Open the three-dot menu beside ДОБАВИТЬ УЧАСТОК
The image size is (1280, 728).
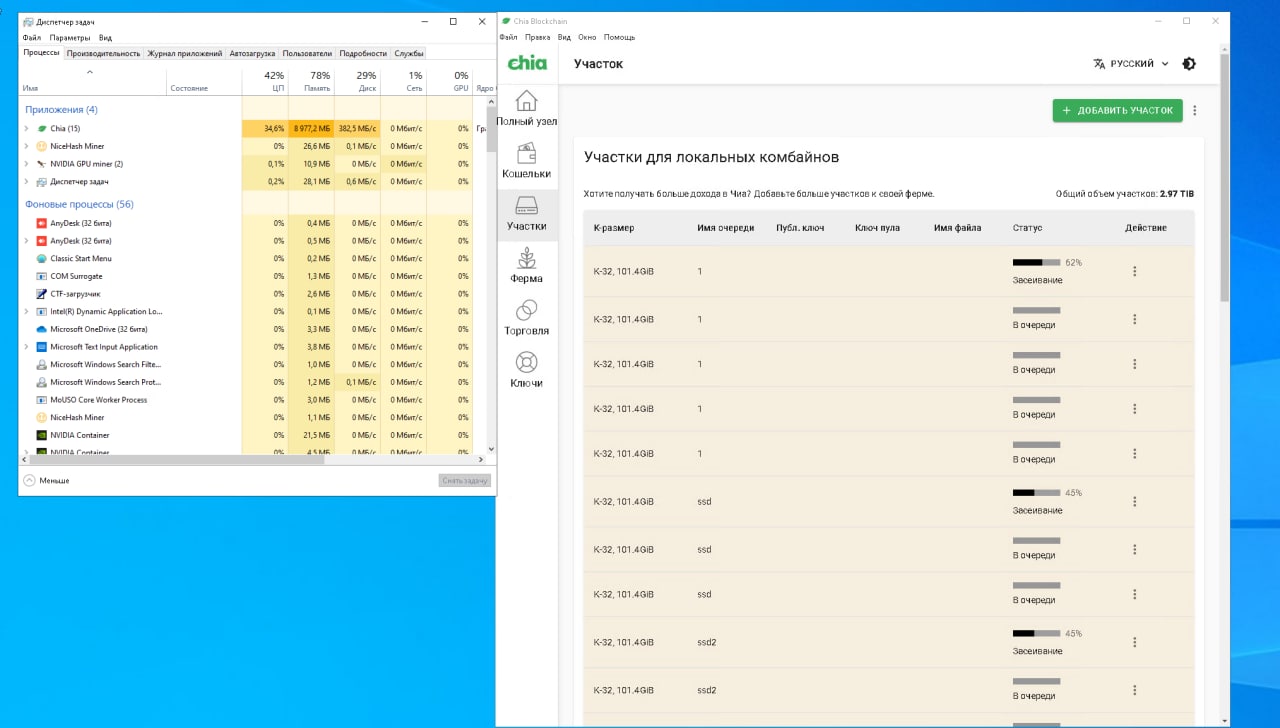1195,111
